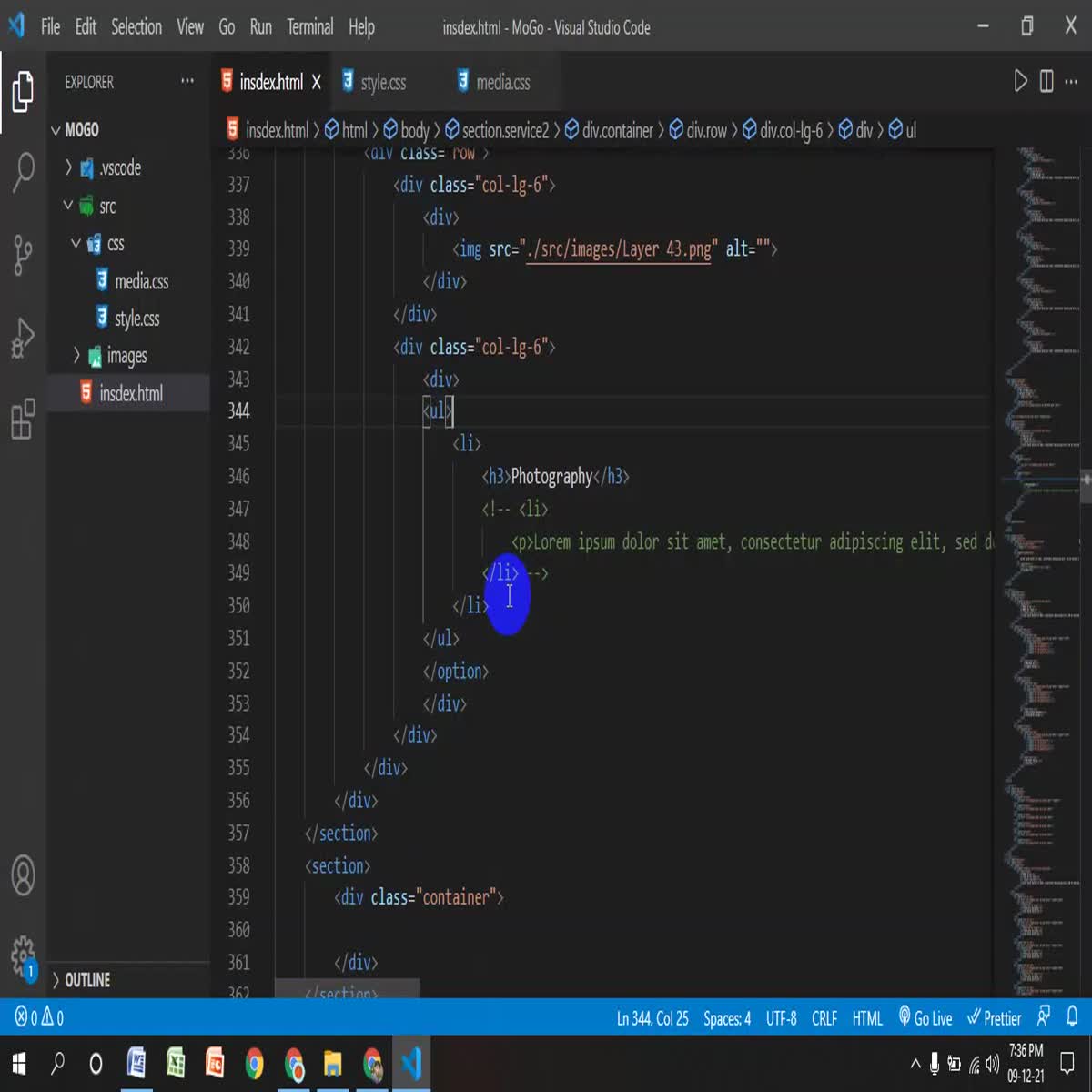Screen dimensions: 1092x1092
Task: Open the Windows Start menu
Action: [18, 1063]
